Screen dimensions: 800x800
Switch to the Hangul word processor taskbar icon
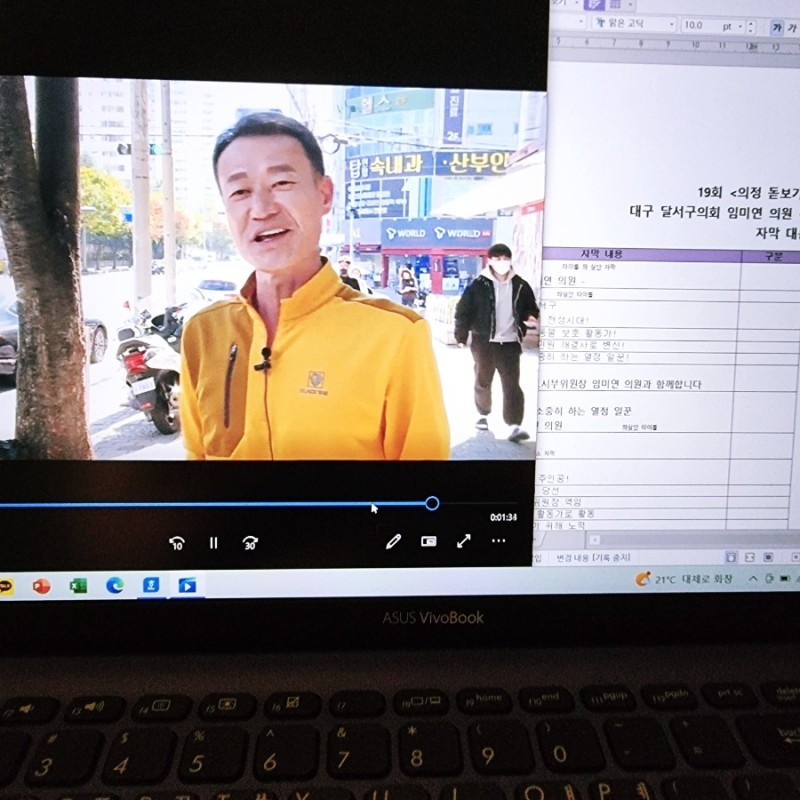151,585
